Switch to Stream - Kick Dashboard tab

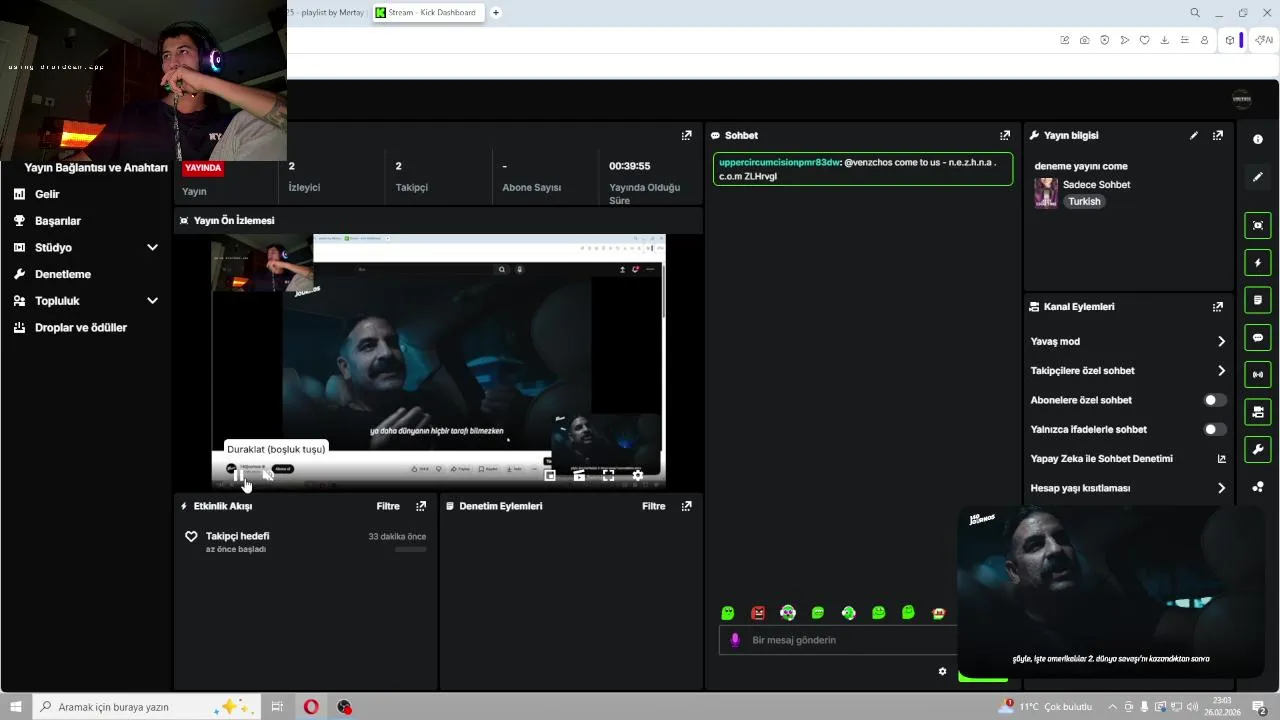click(x=430, y=12)
